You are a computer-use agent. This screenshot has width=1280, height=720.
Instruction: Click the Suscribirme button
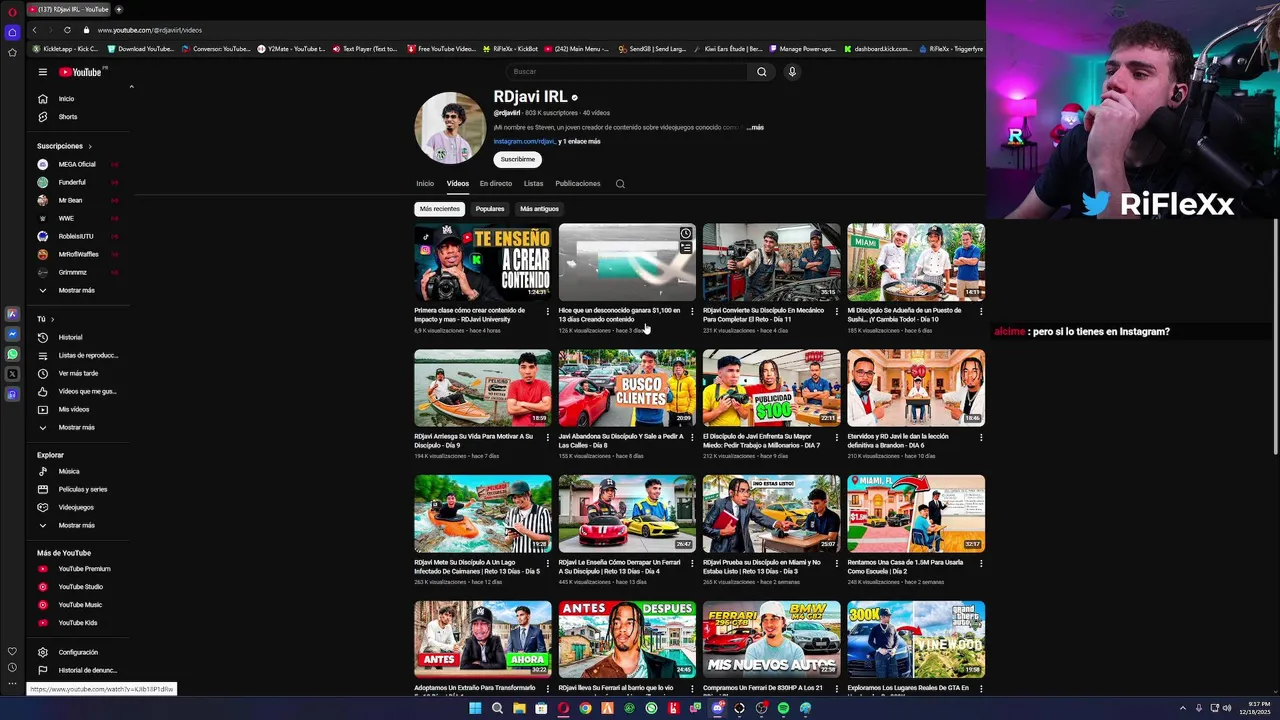click(517, 160)
